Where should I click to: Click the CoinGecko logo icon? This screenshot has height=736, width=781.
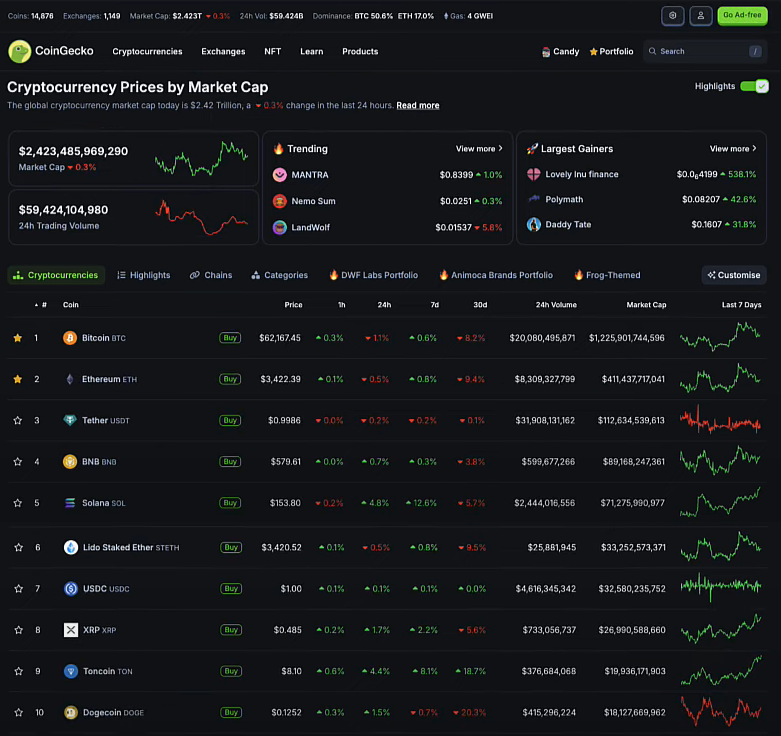coord(19,51)
